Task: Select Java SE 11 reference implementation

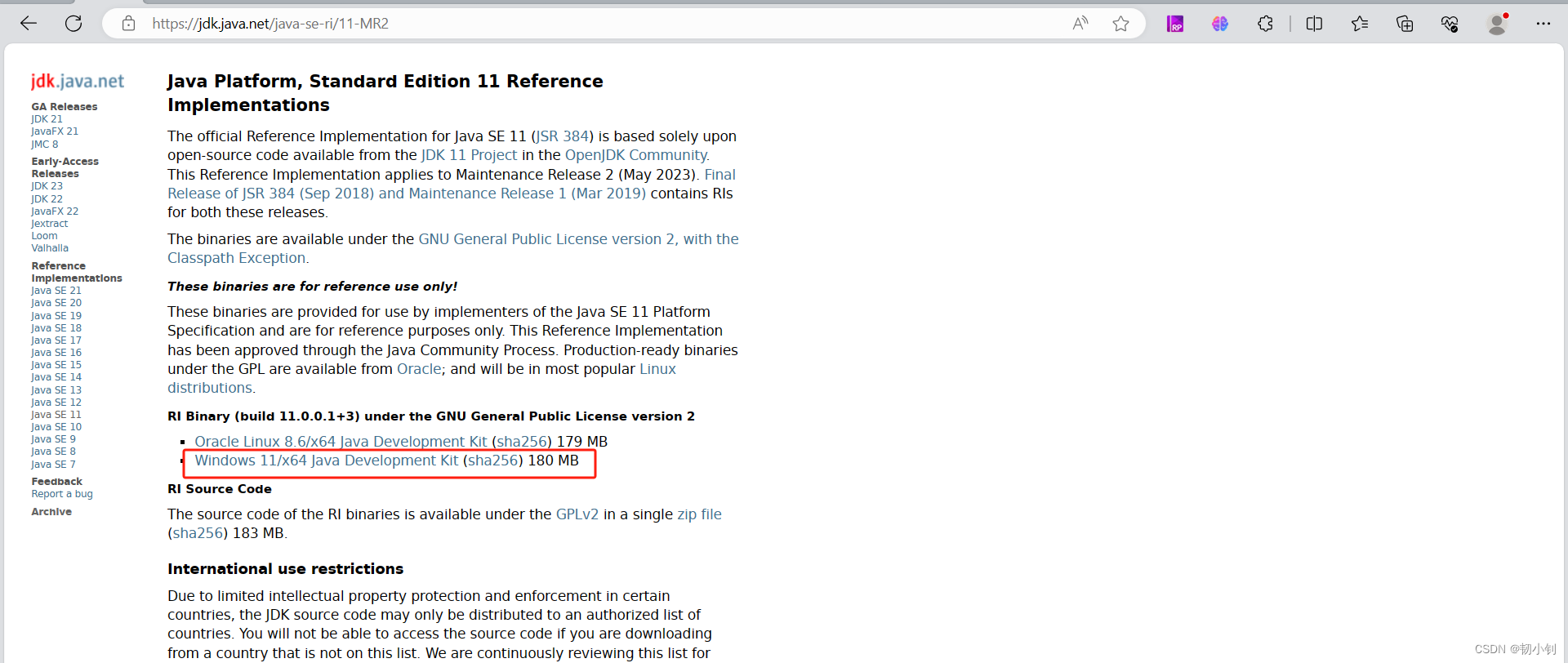Action: (x=56, y=415)
